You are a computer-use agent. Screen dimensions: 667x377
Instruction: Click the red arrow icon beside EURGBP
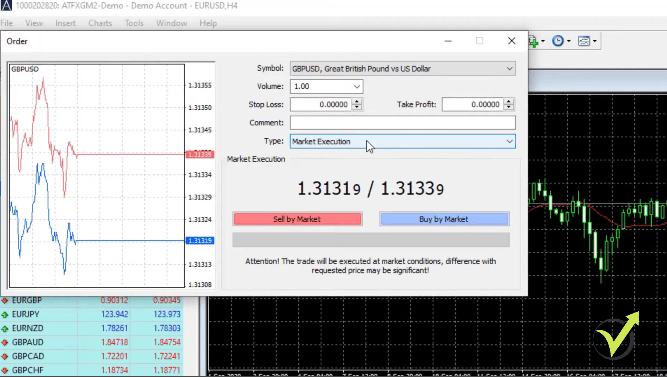[5, 301]
